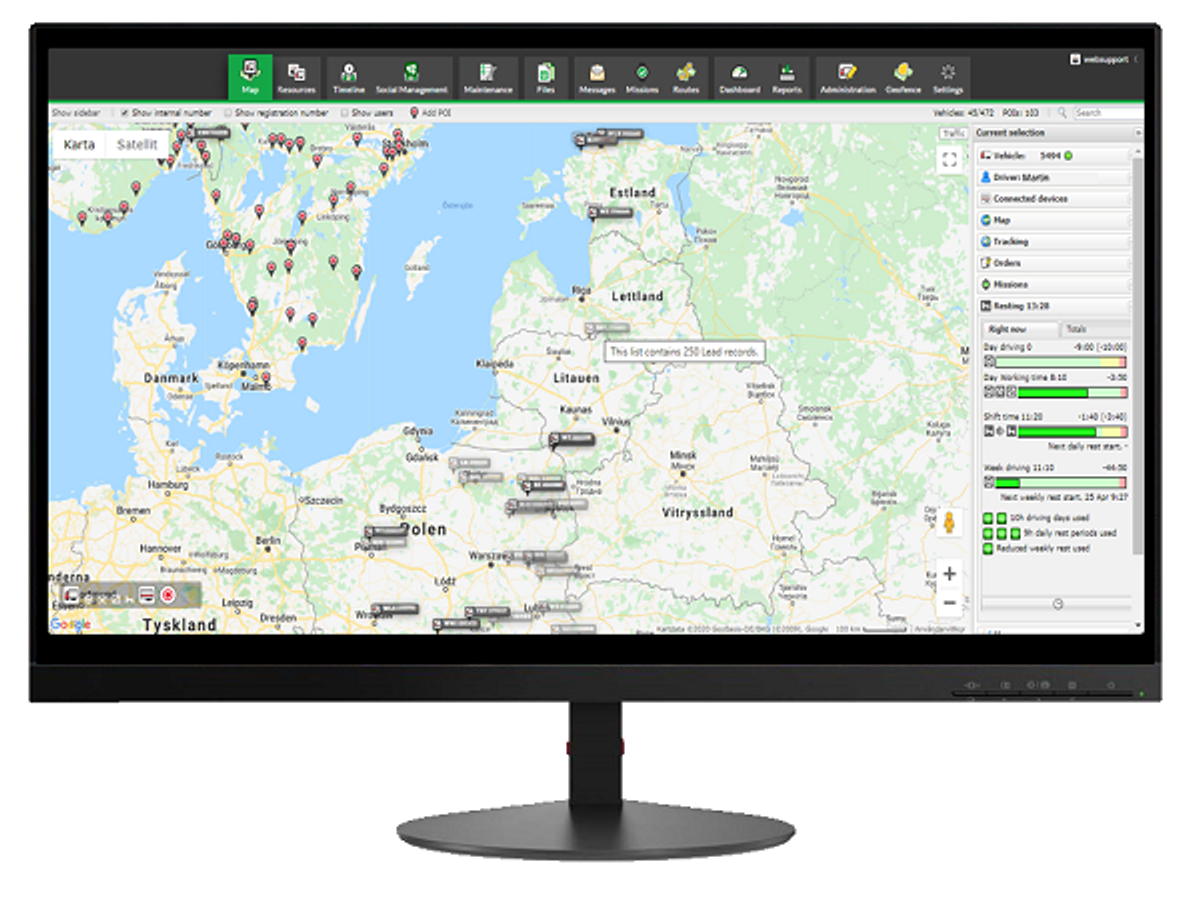
Task: Toggle Show sidebar option
Action: pos(76,113)
